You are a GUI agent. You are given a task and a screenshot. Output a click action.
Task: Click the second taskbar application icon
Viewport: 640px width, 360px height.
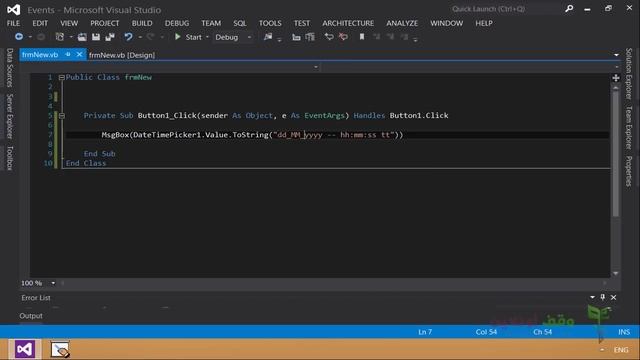pyautogui.click(x=60, y=349)
